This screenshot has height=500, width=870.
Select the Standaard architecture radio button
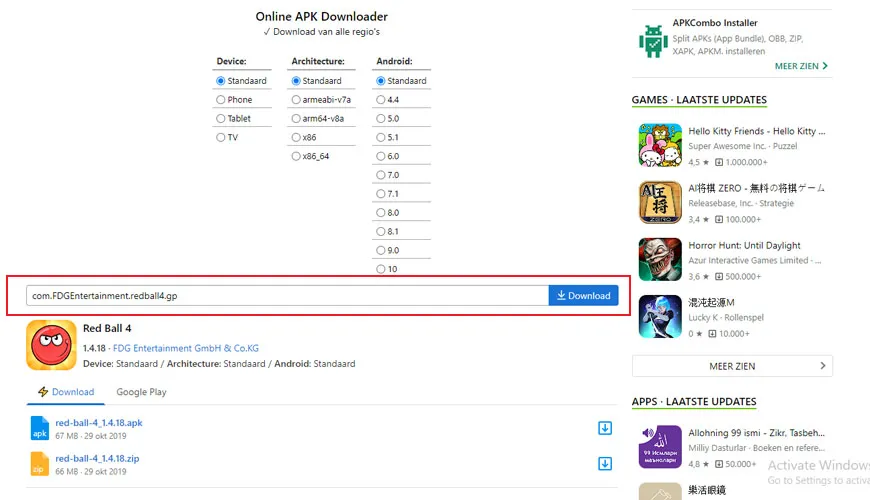click(296, 81)
